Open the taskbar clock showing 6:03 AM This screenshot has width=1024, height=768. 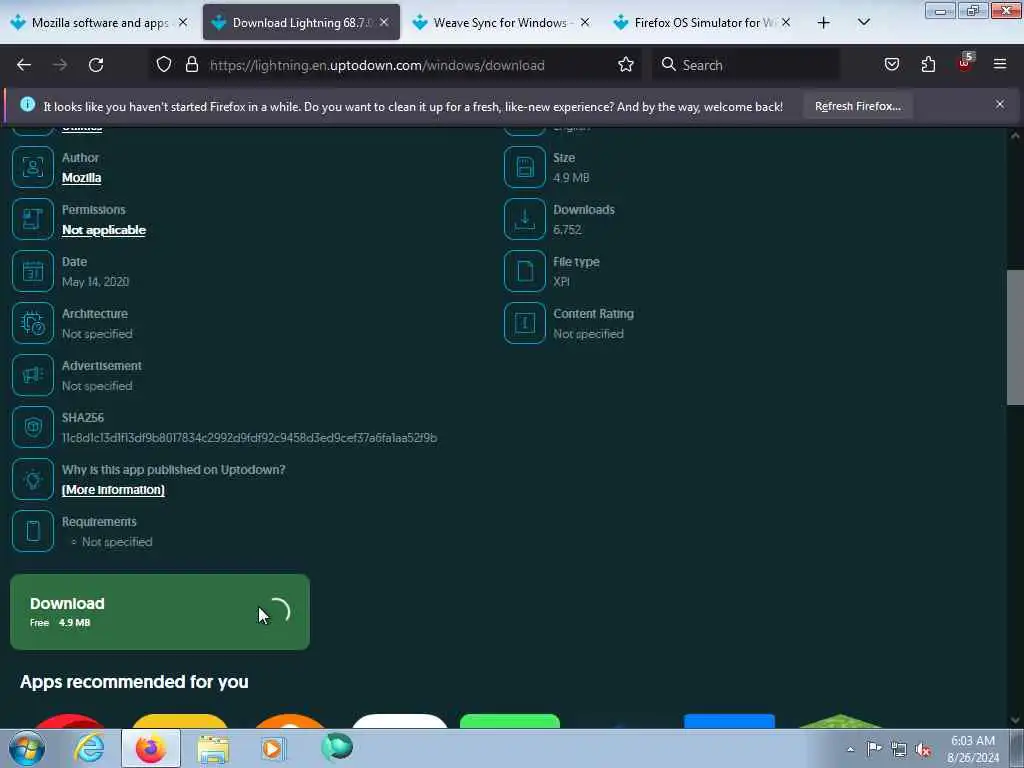point(973,749)
